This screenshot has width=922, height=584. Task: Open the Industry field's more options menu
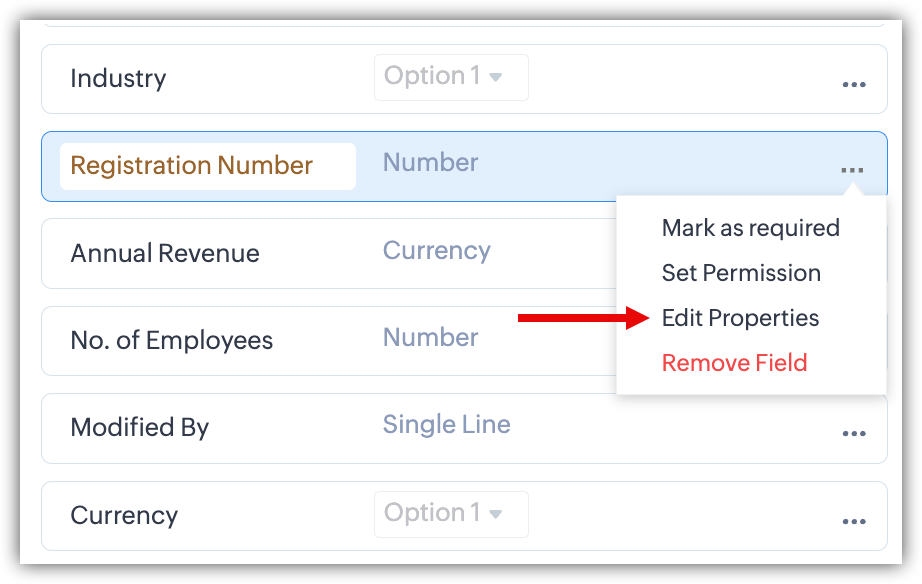[x=854, y=85]
